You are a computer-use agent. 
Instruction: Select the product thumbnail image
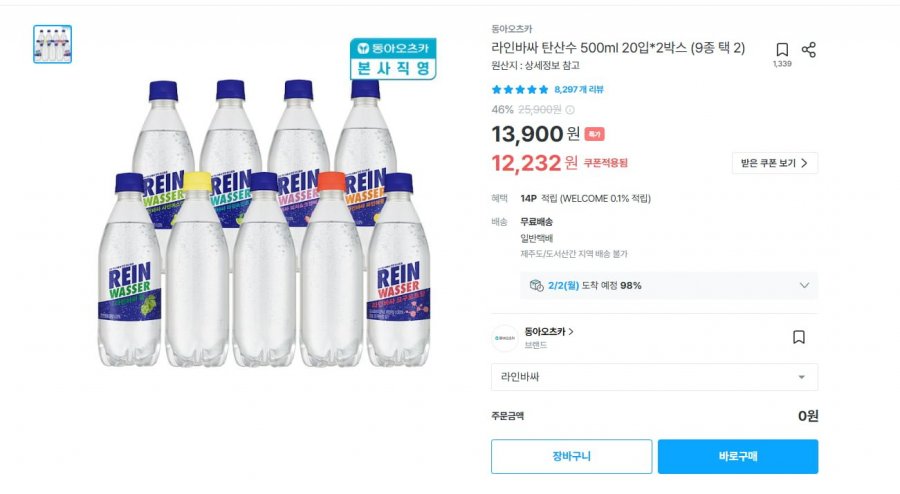pyautogui.click(x=52, y=44)
